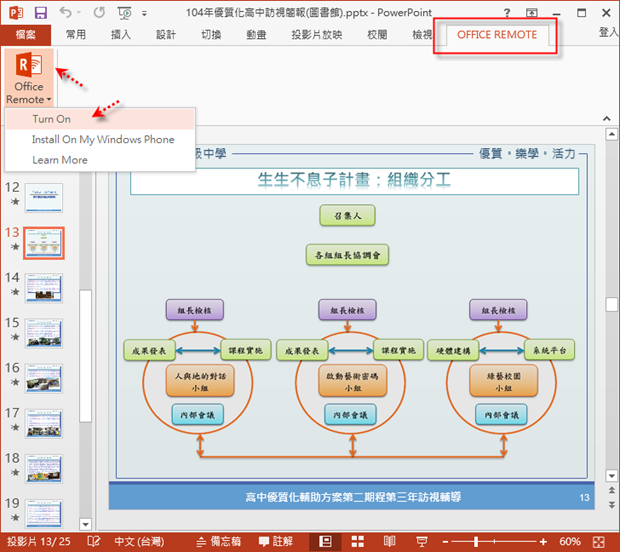Select the 各組組長協調會 box
The width and height of the screenshot is (620, 552).
tap(347, 255)
